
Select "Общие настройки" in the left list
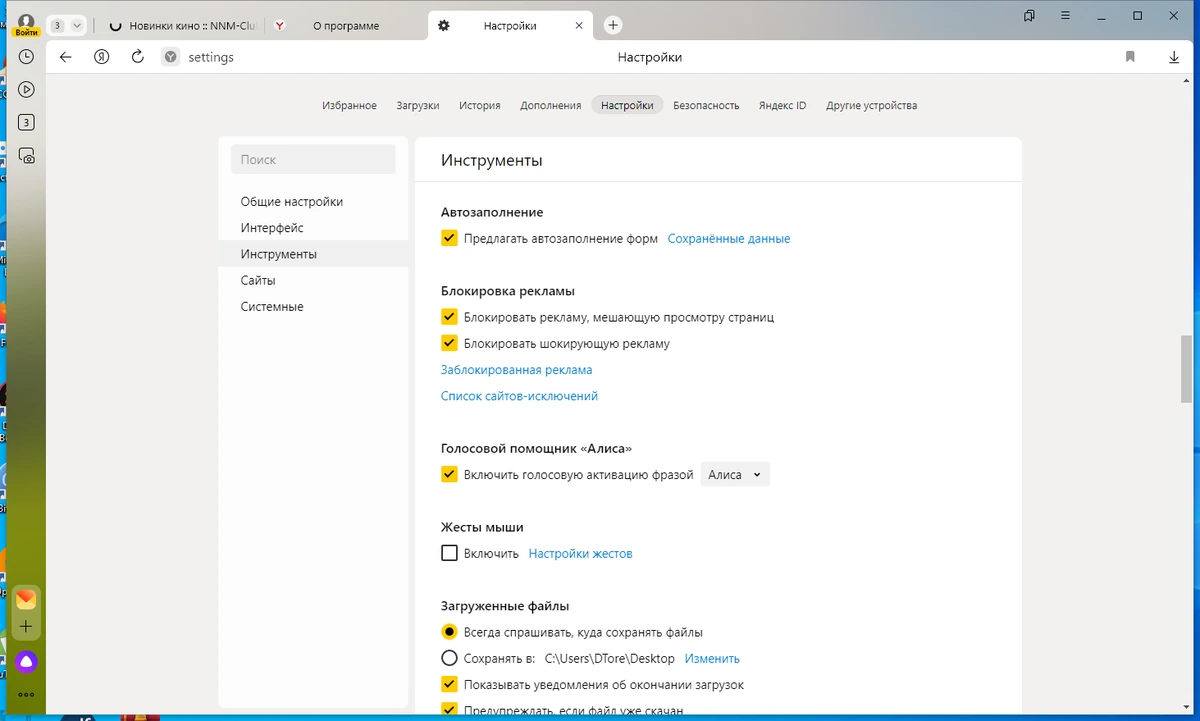point(313,202)
